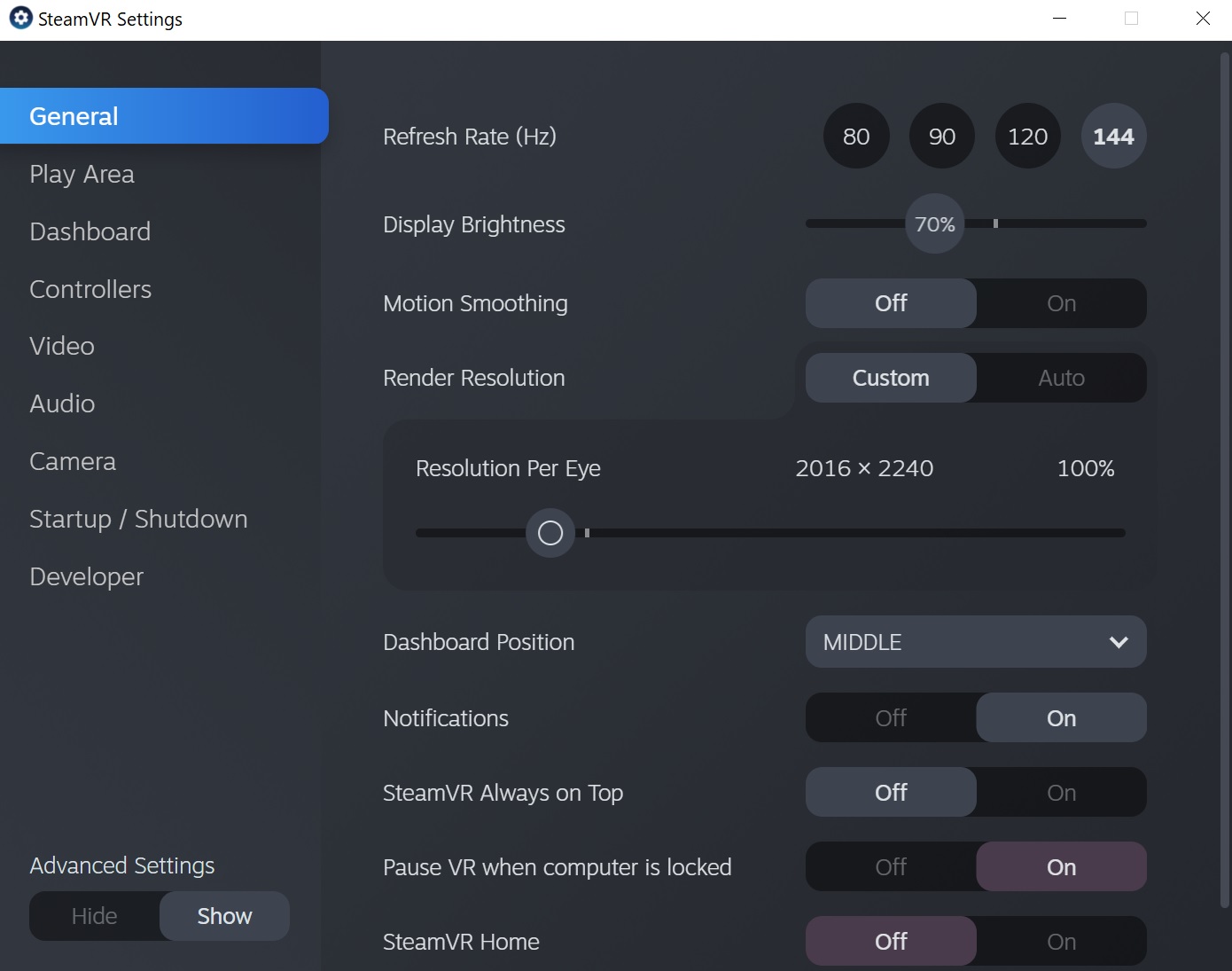
Task: Hide Advanced Settings
Action: coord(94,916)
